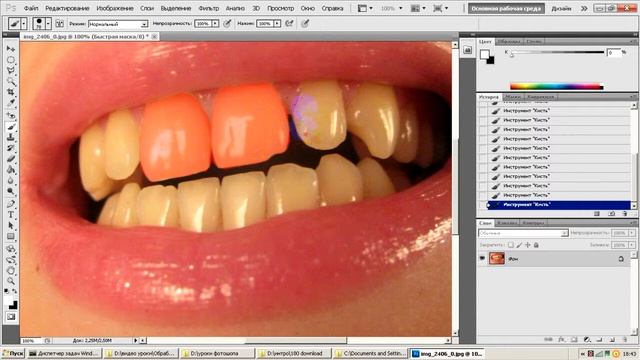This screenshot has height=360, width=640.
Task: Select the Crop tool
Action: click(11, 93)
